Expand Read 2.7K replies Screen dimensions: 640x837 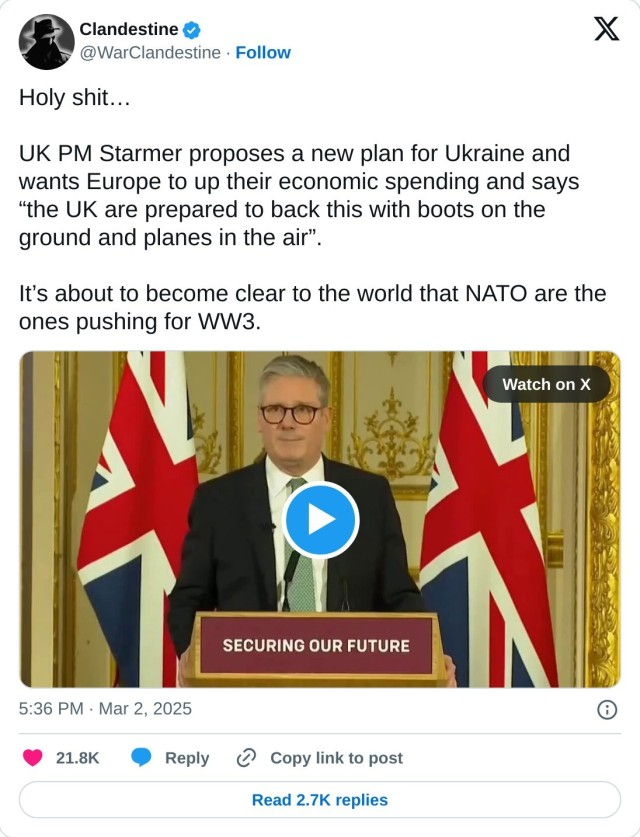[x=320, y=800]
